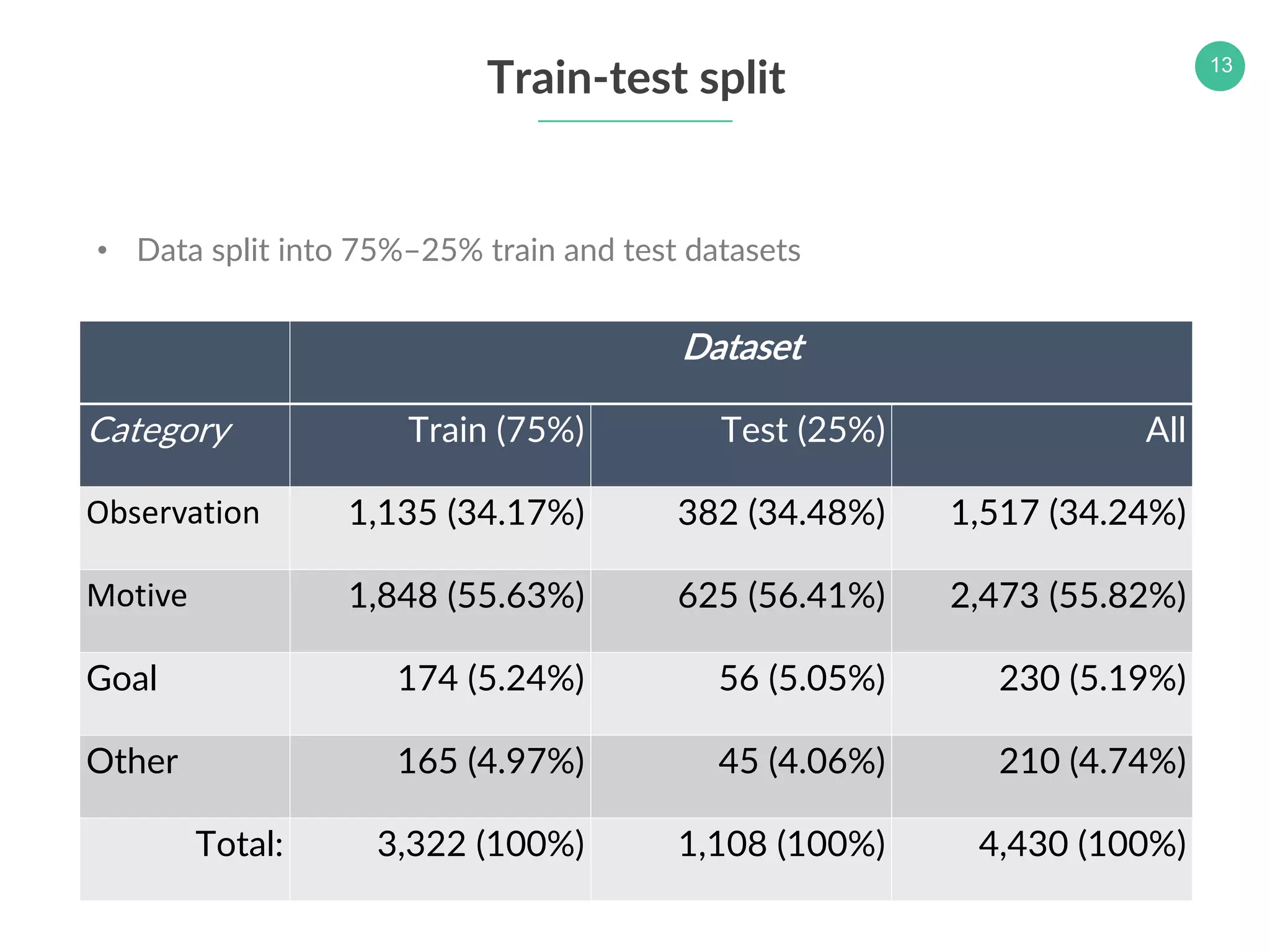Viewport: 1270px width, 952px height.
Task: Select the Motive row label
Action: point(137,596)
